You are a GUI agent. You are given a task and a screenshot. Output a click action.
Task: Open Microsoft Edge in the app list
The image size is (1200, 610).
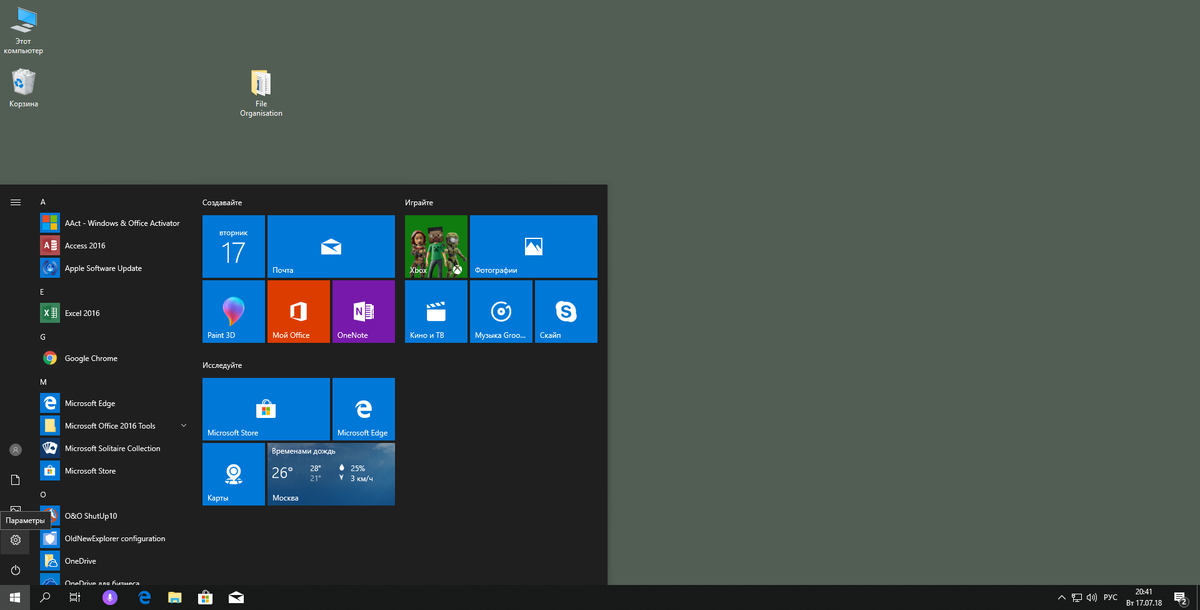click(x=115, y=403)
